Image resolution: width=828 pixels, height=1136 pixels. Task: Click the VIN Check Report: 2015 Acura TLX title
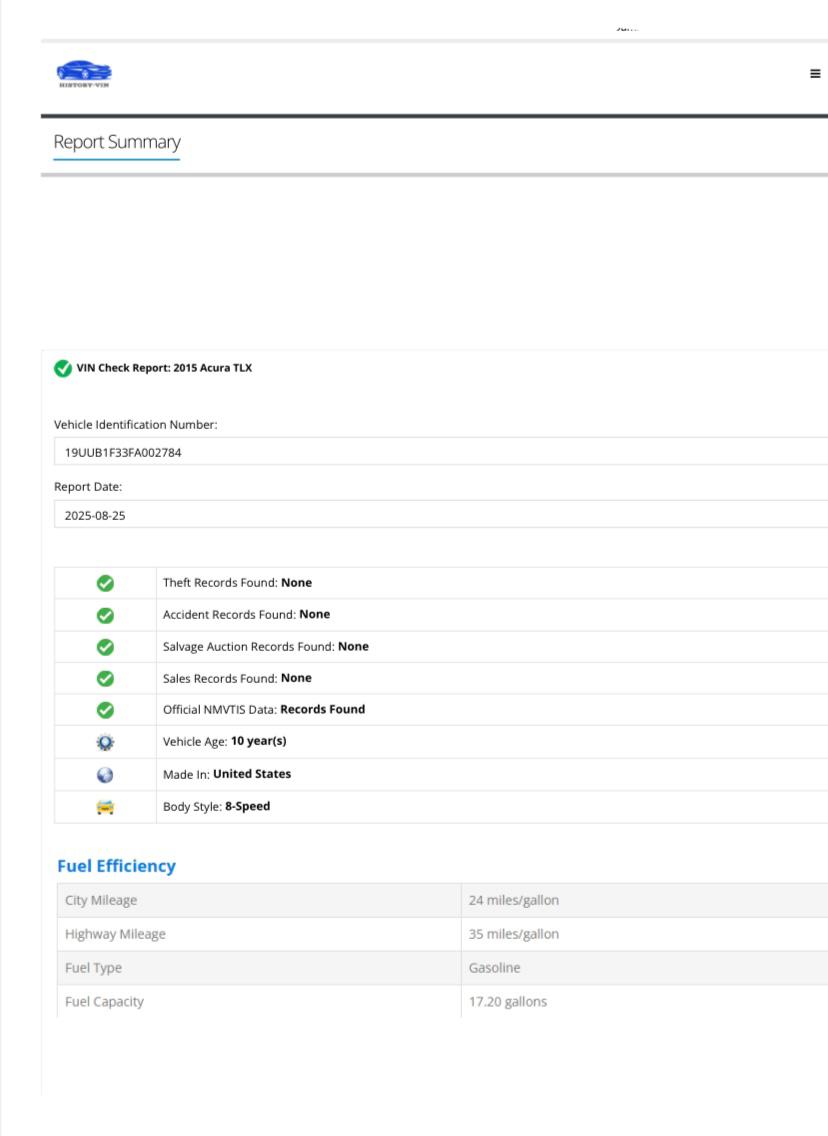(x=164, y=368)
